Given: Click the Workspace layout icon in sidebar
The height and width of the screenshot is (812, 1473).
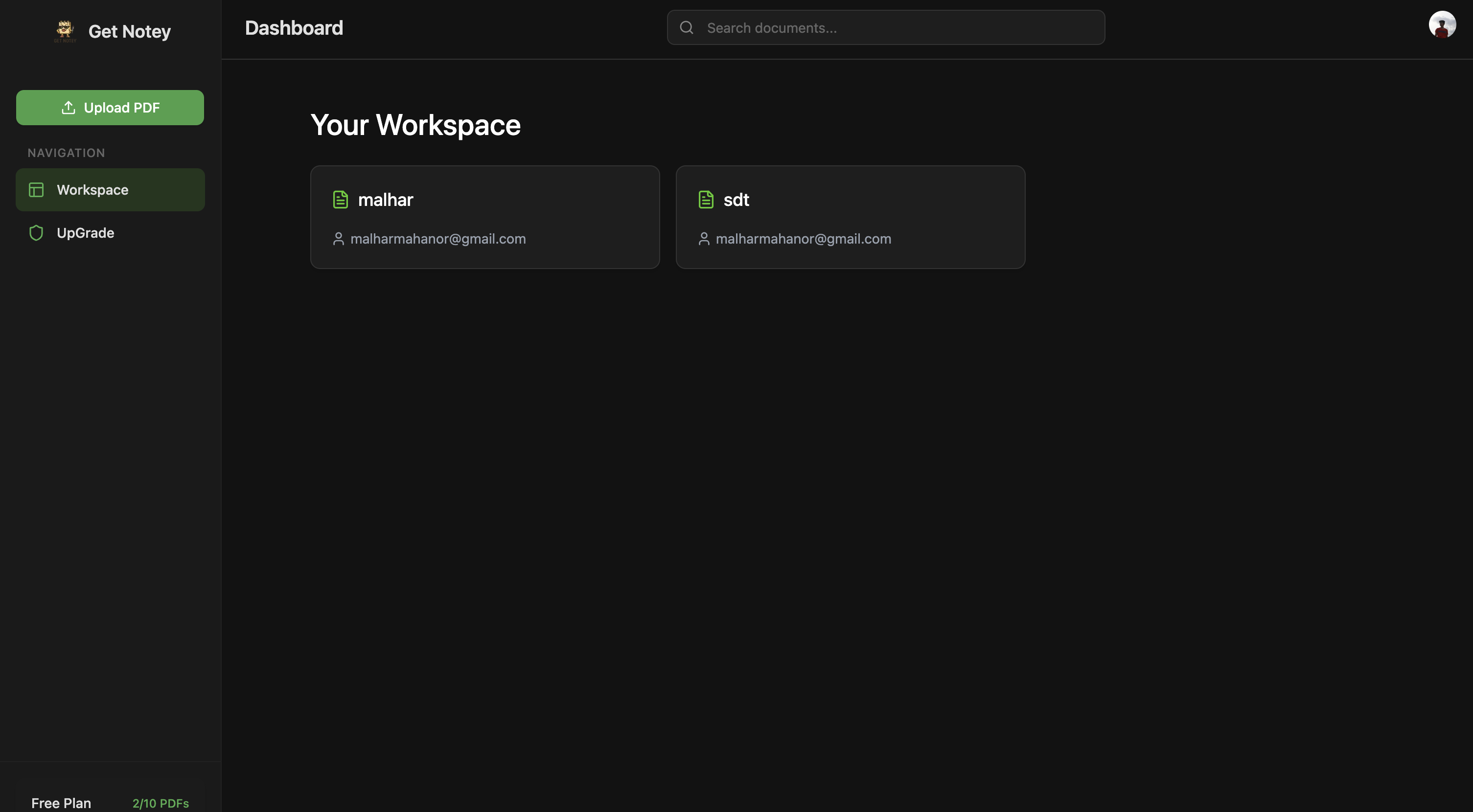Looking at the screenshot, I should 36,190.
